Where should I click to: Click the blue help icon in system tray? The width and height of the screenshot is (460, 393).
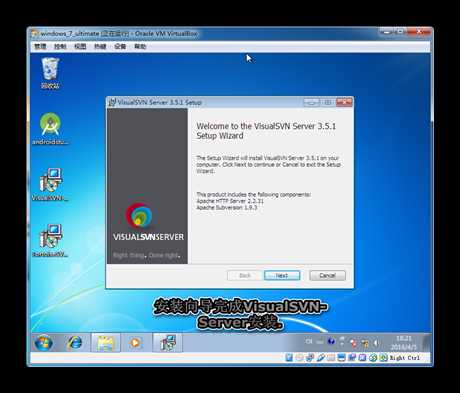(331, 341)
